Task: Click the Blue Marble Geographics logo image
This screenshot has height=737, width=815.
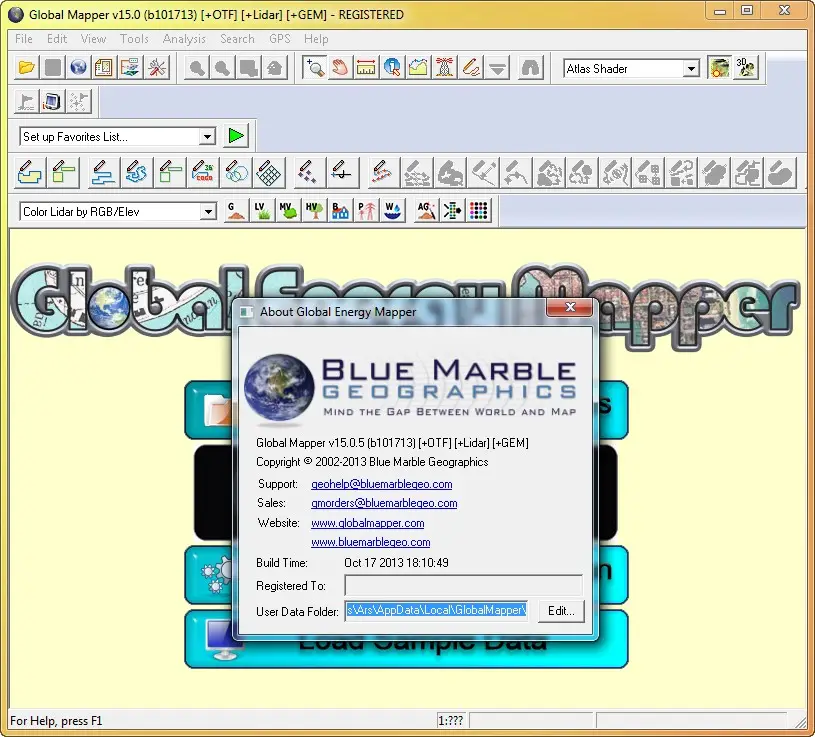Action: coord(411,388)
